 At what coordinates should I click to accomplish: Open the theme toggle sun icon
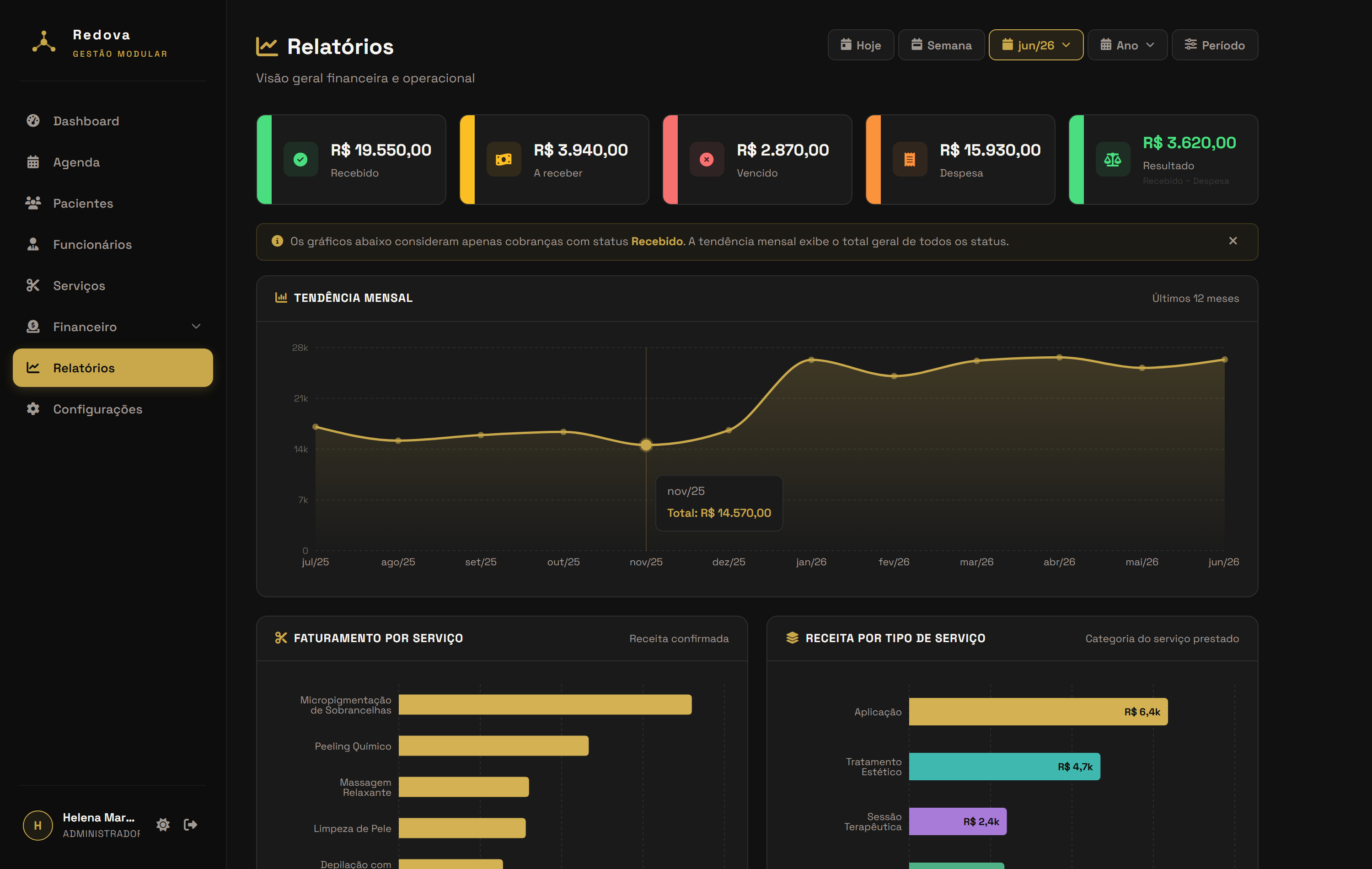[163, 825]
